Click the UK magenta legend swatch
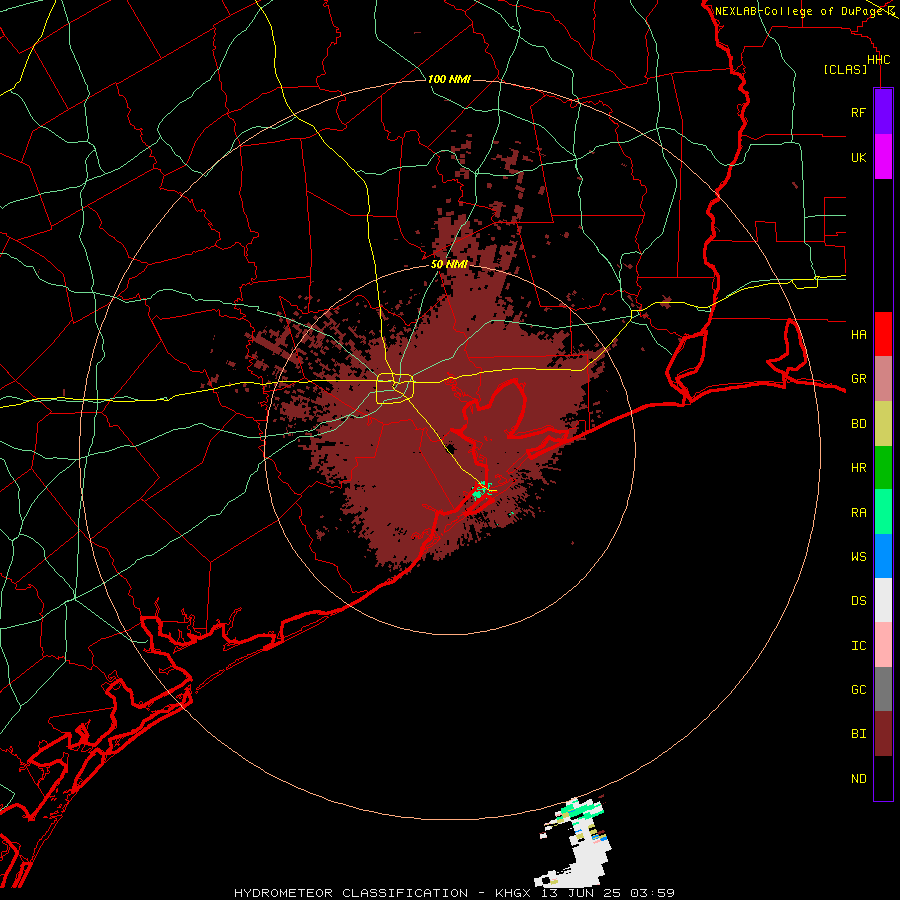 pyautogui.click(x=883, y=157)
